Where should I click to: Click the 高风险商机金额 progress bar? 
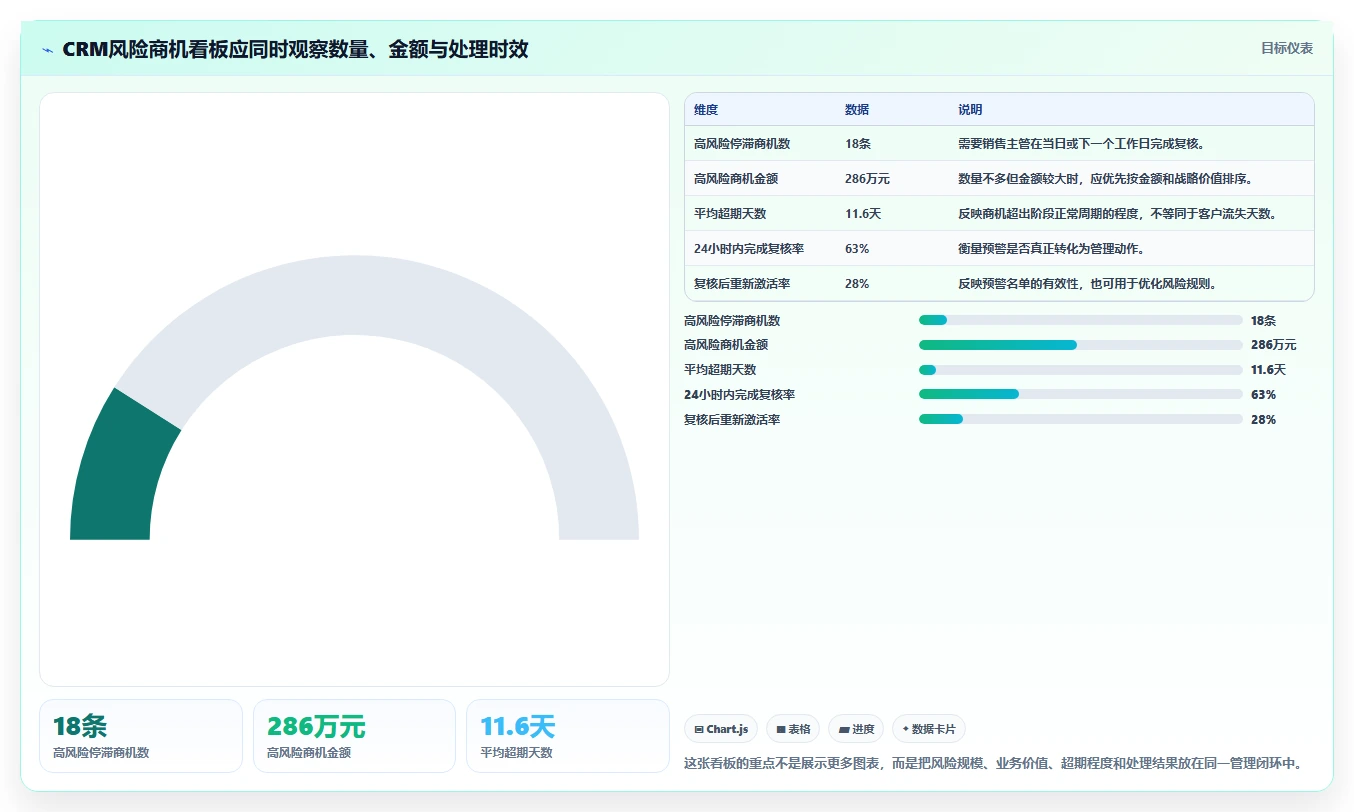[x=1080, y=345]
